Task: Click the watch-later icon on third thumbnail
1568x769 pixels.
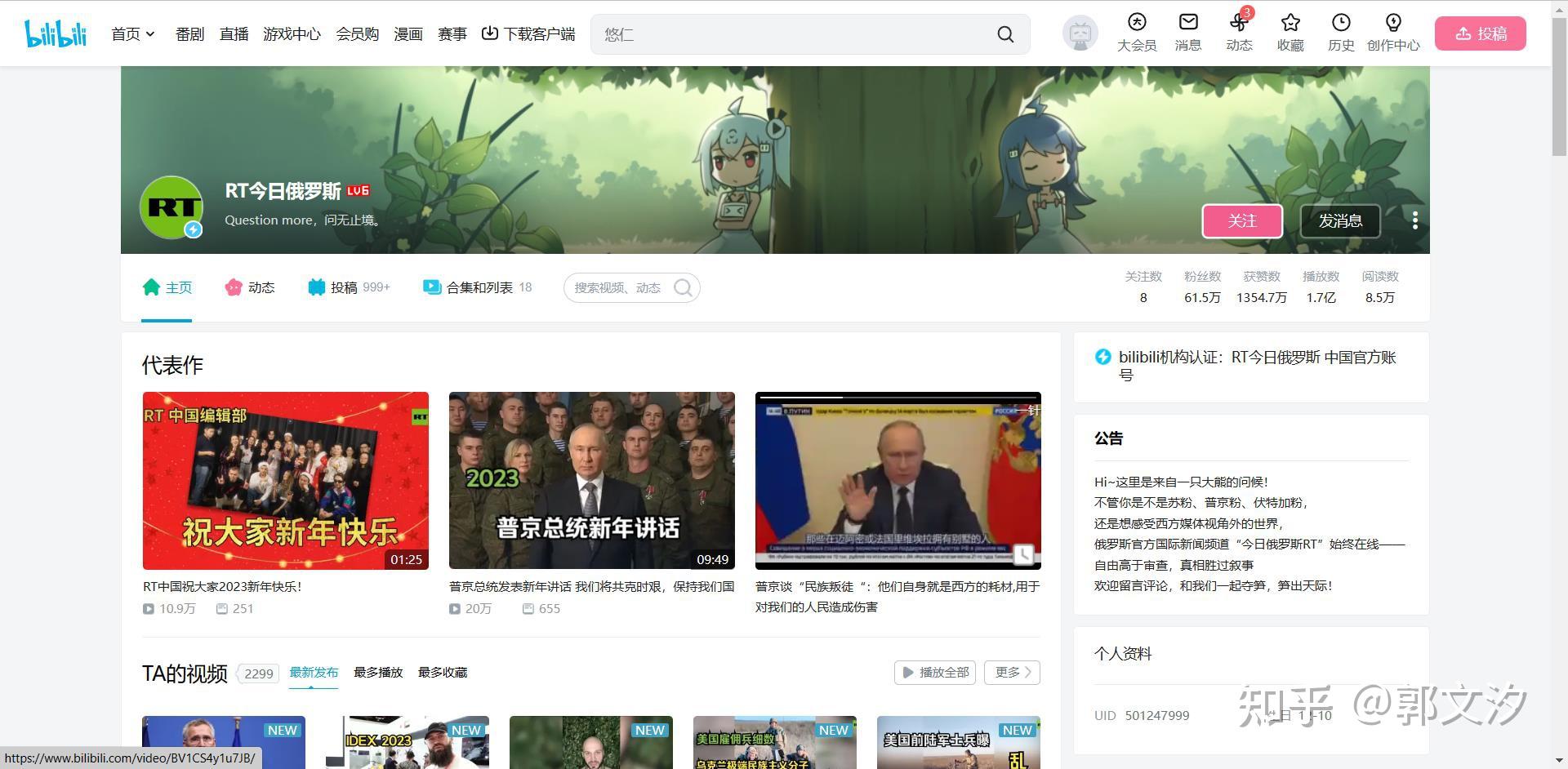Action: (x=1023, y=554)
